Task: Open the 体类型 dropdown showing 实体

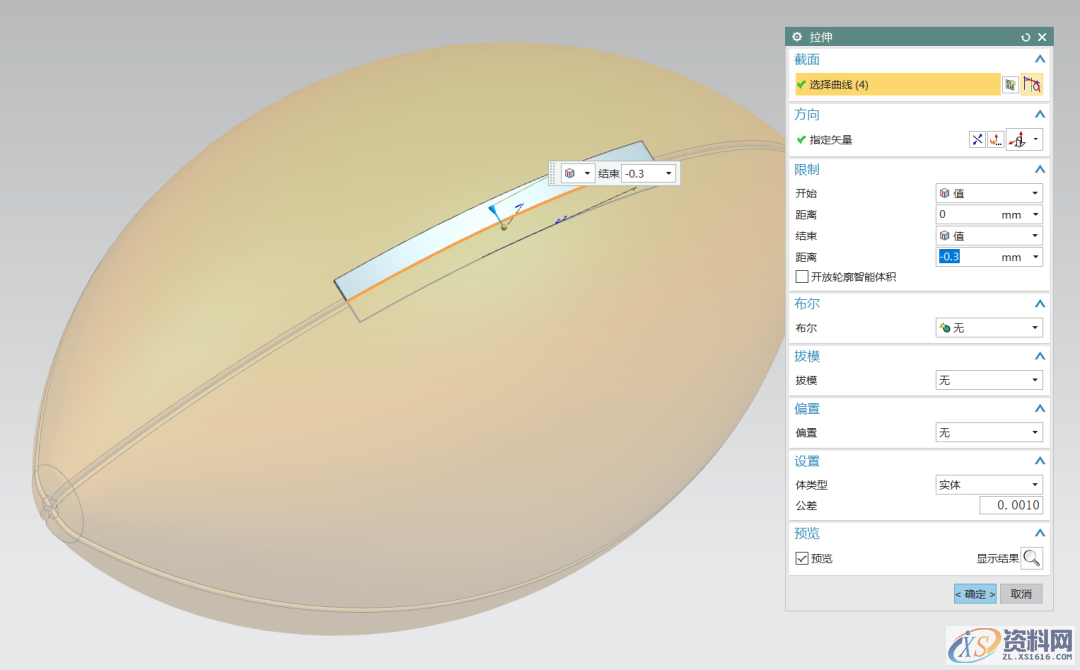Action: pos(988,485)
